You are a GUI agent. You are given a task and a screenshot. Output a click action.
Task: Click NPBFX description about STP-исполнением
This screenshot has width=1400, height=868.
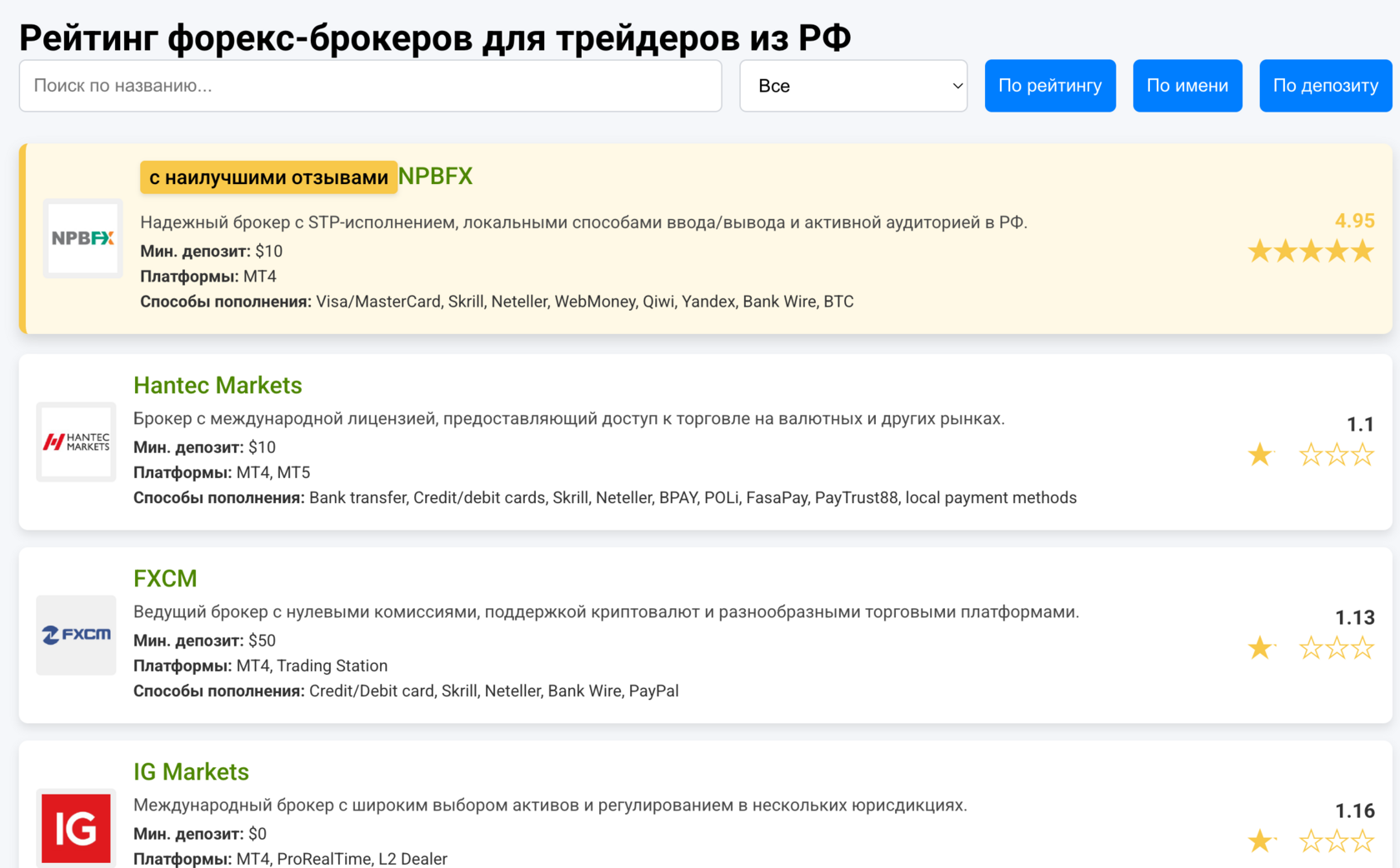pyautogui.click(x=583, y=222)
